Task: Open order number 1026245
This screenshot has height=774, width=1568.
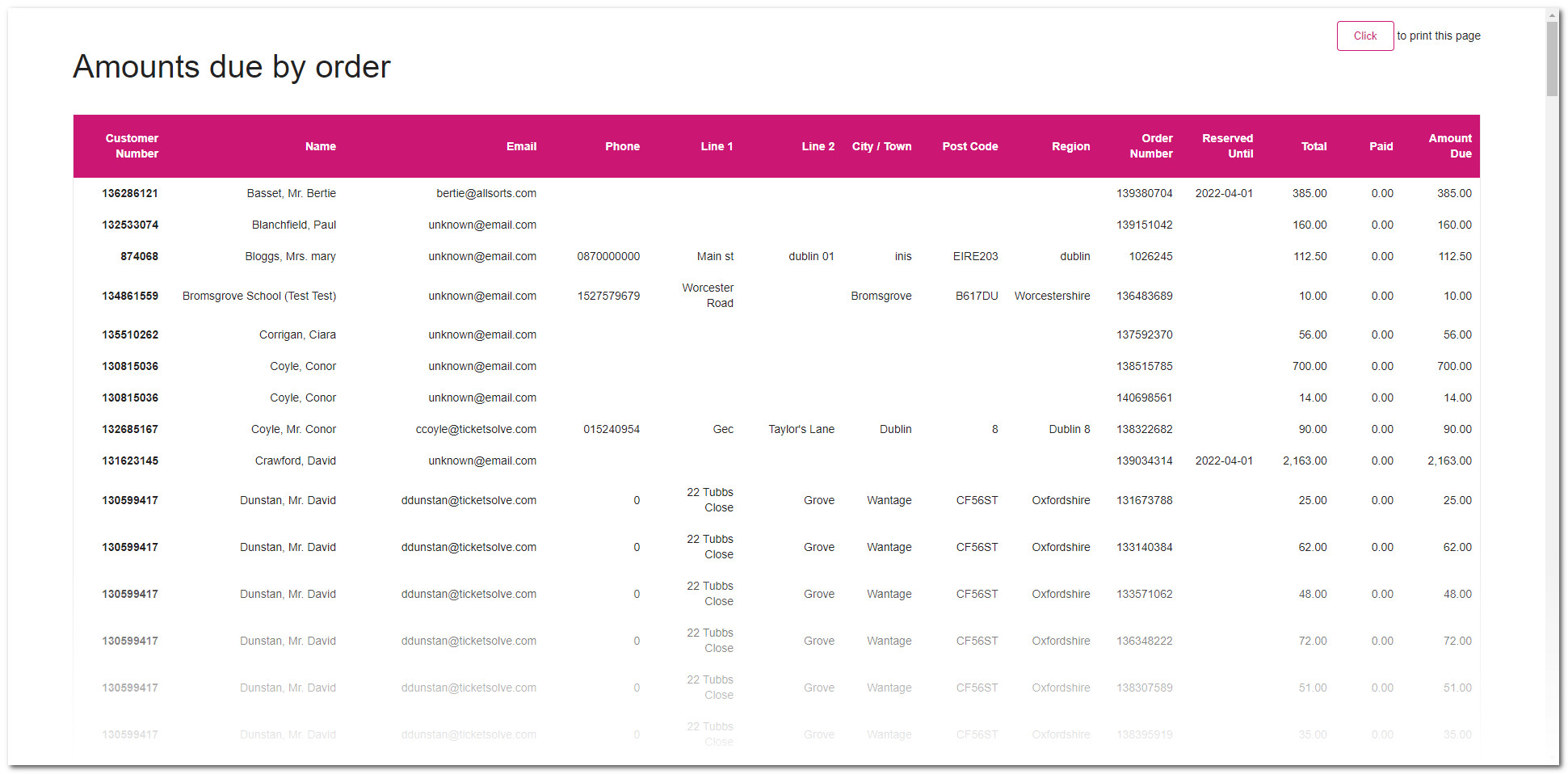Action: coord(1150,256)
